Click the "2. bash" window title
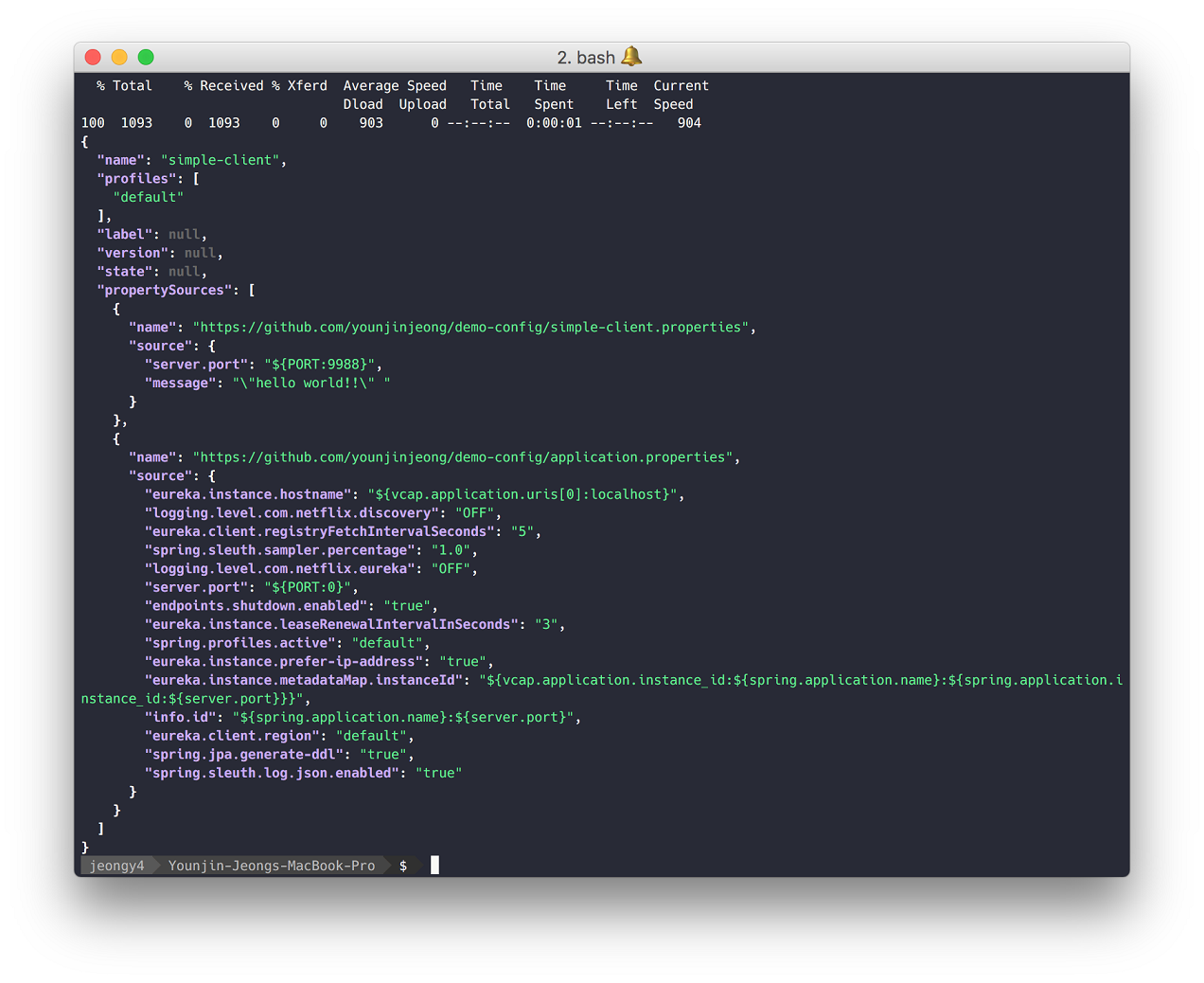1204x983 pixels. (585, 58)
